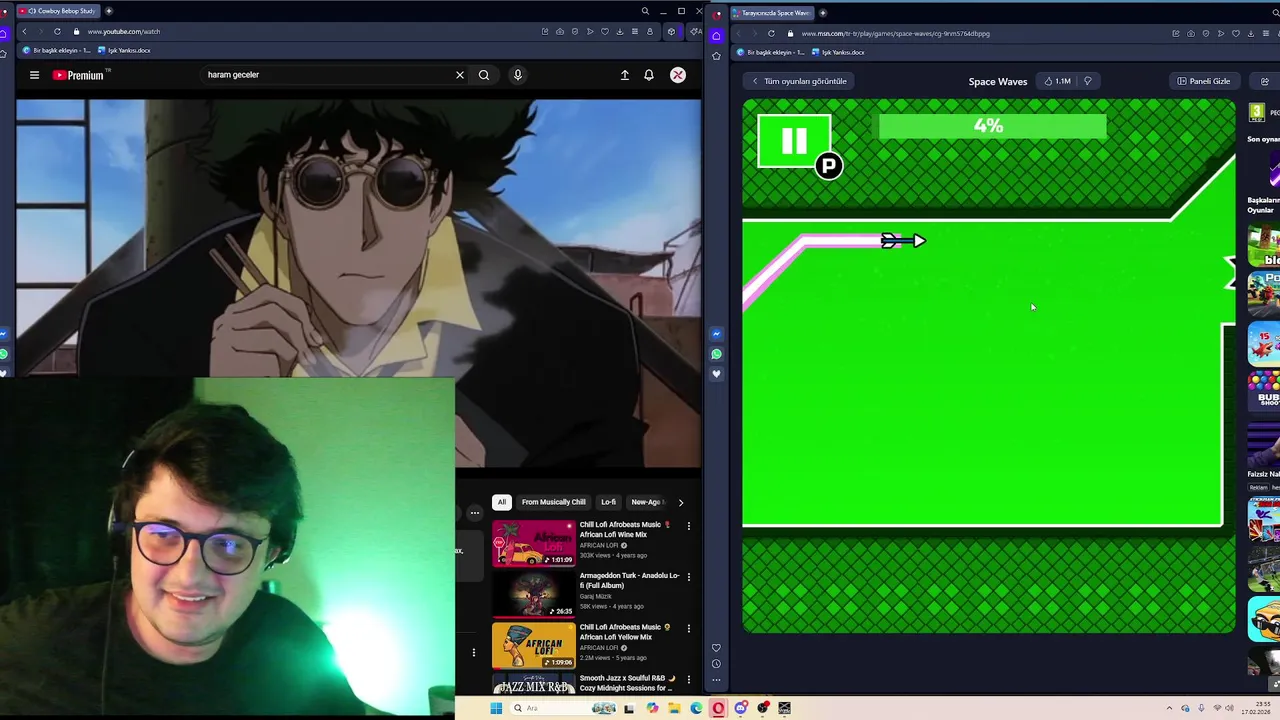Open 'Işık Yankısı.docx' bookmark in YouTube window
The image size is (1280, 720).
124,50
